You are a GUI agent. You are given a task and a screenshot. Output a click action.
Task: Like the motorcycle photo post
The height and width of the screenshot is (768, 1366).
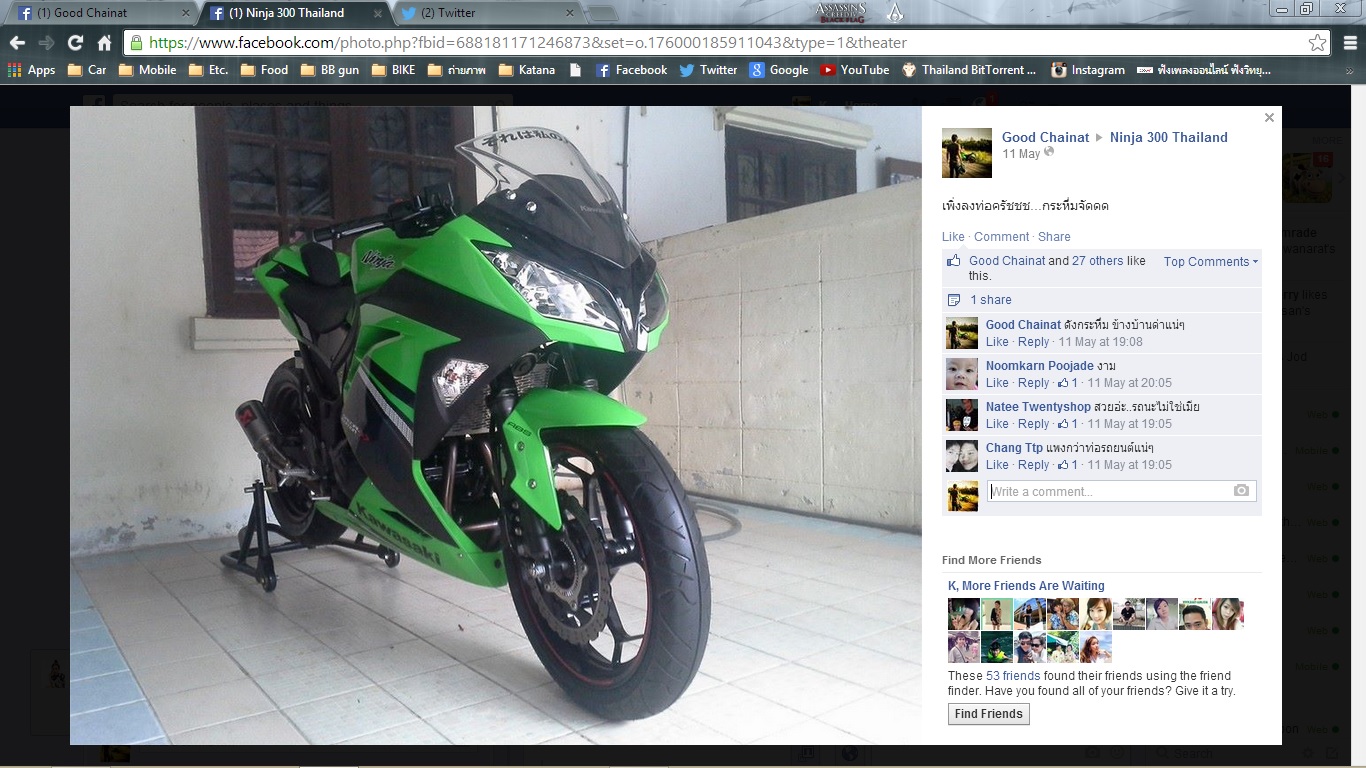[953, 237]
